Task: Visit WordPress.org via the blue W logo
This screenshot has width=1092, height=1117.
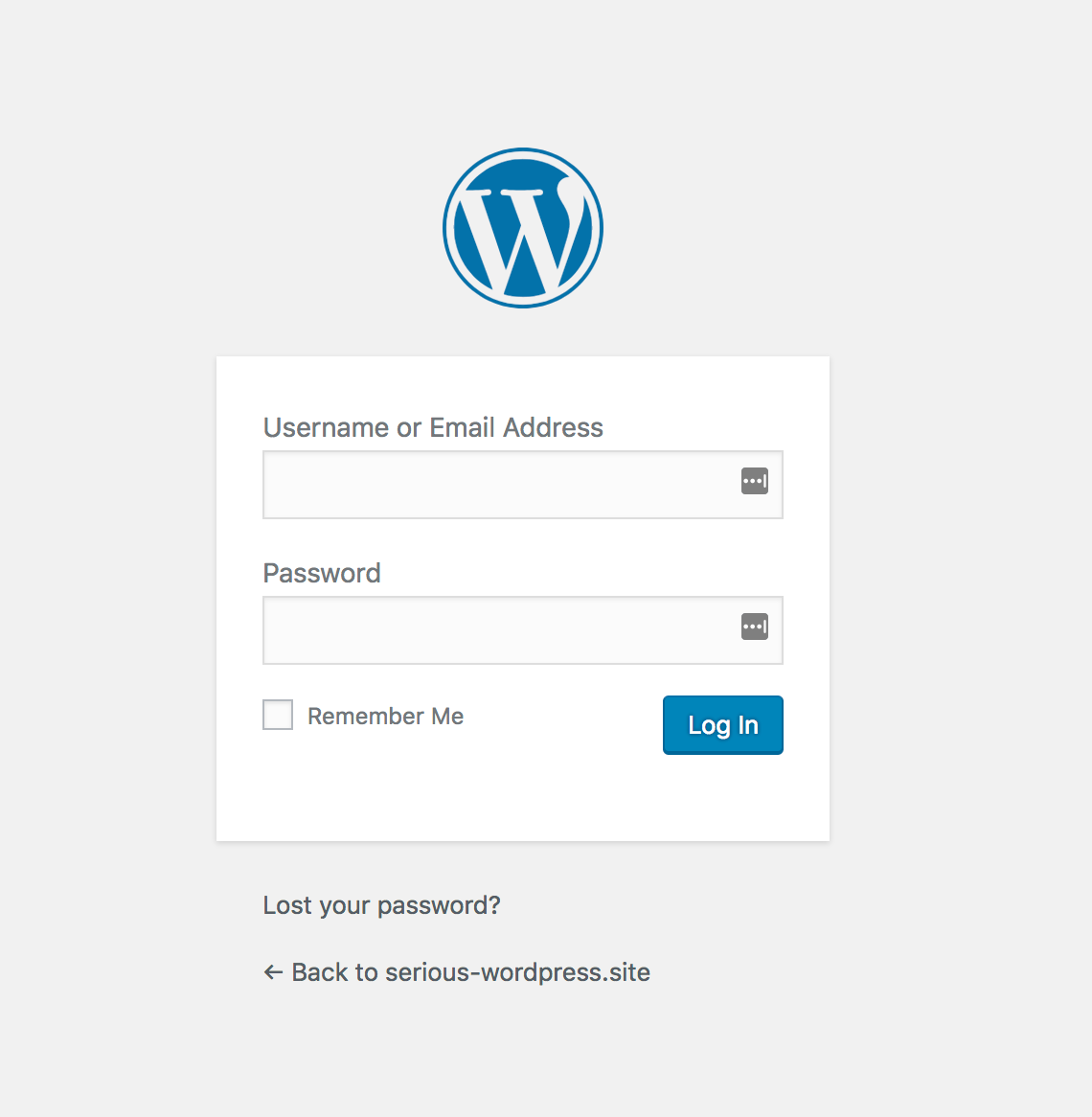Action: click(523, 228)
